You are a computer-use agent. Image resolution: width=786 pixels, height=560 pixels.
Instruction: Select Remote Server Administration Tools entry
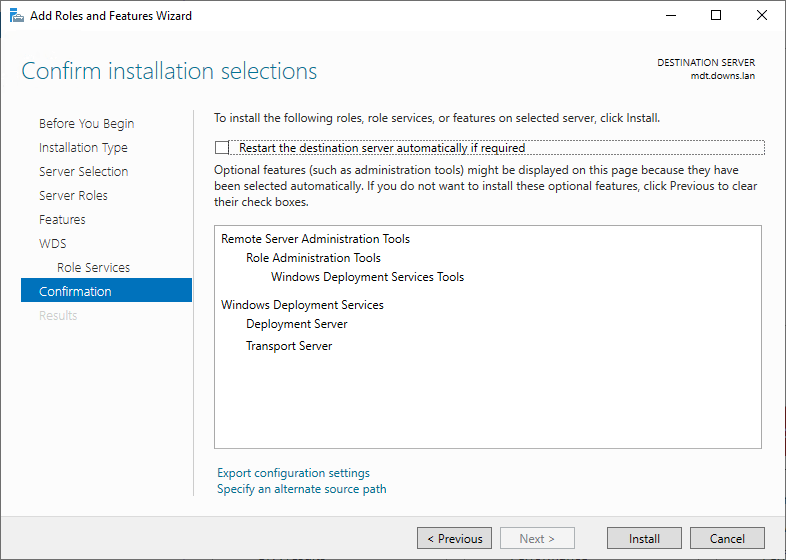[x=315, y=239]
